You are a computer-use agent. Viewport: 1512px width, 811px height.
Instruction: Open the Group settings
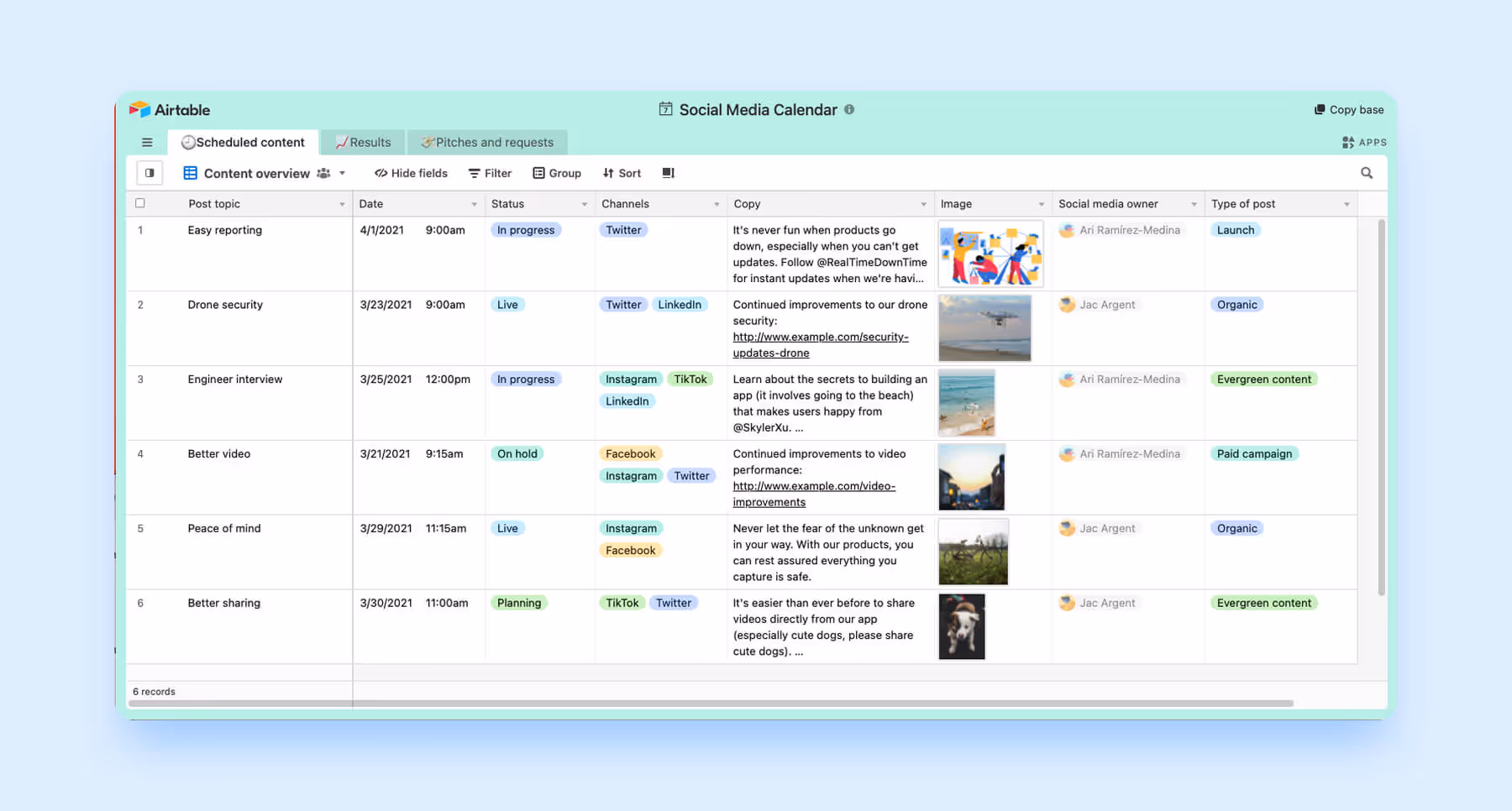tap(557, 173)
